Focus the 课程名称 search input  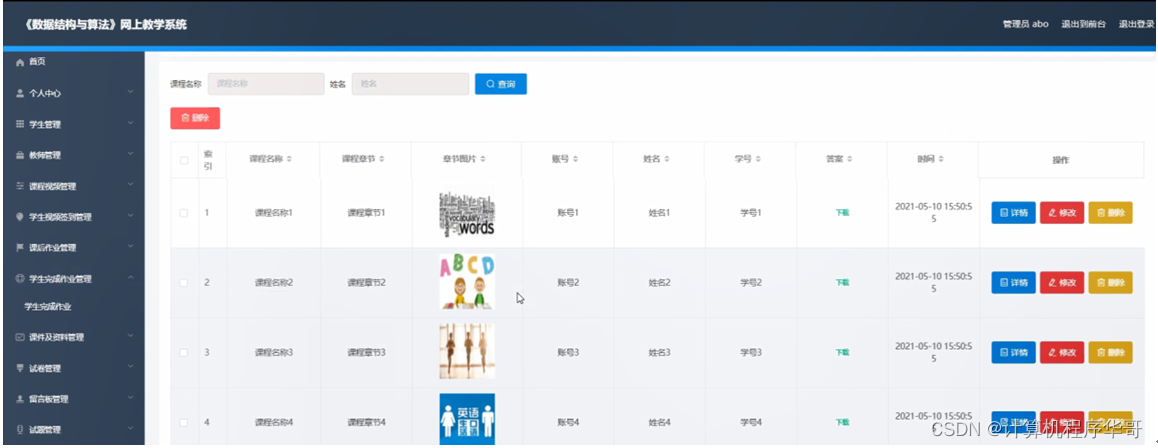coord(266,84)
